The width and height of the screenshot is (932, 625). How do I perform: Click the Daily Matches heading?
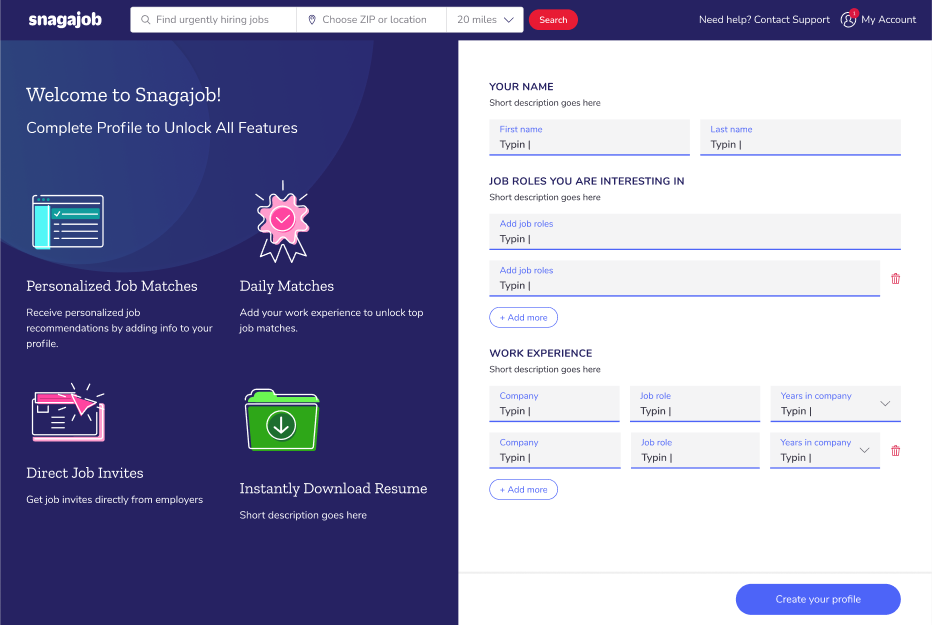tap(286, 286)
